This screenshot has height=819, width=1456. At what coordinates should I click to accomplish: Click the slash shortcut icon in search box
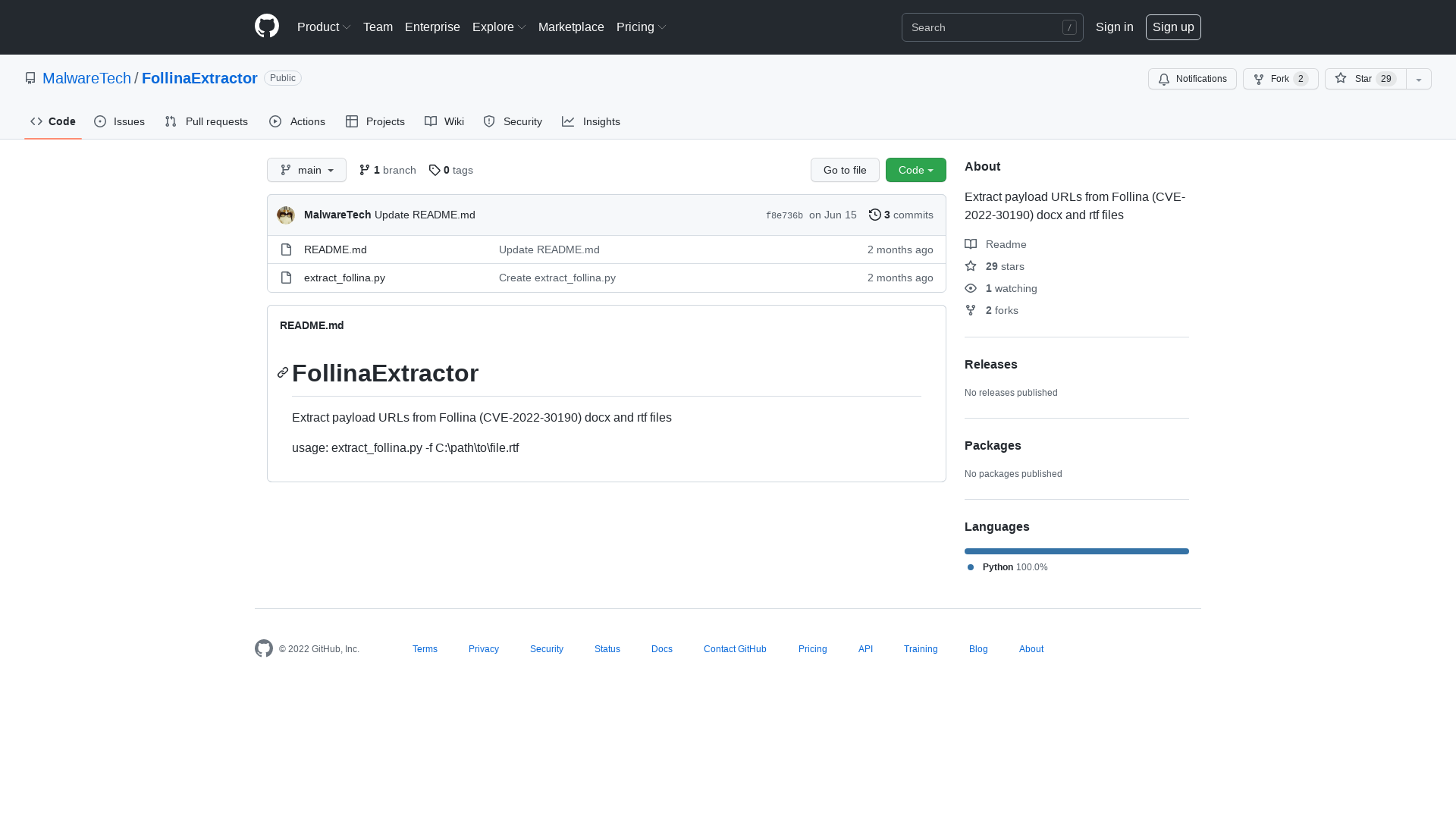point(1069,27)
